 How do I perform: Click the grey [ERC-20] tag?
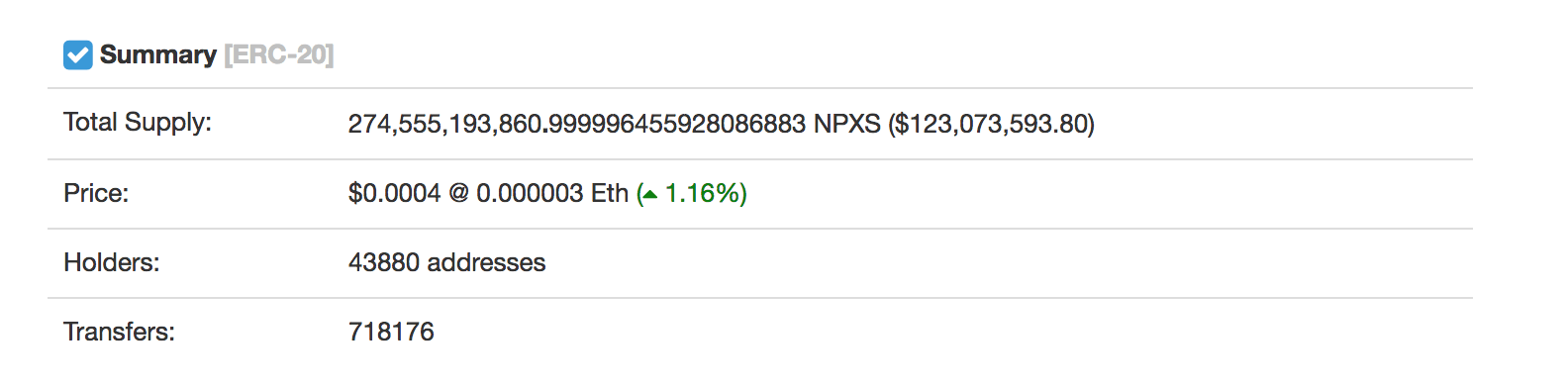pos(279,54)
